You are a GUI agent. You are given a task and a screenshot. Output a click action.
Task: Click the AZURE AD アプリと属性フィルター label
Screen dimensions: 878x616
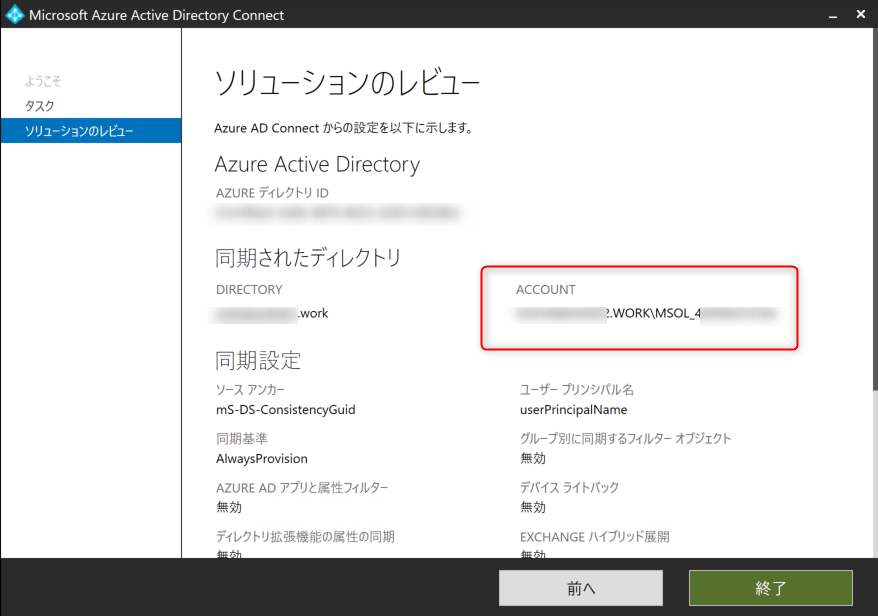(302, 488)
